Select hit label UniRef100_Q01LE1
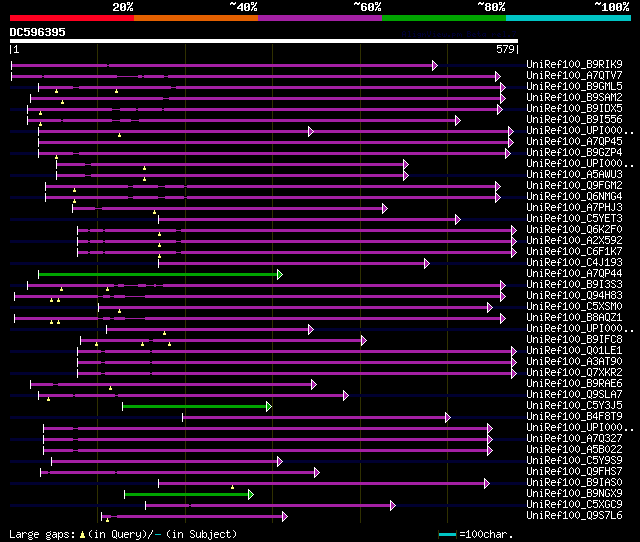The width and height of the screenshot is (640, 542). (x=574, y=351)
